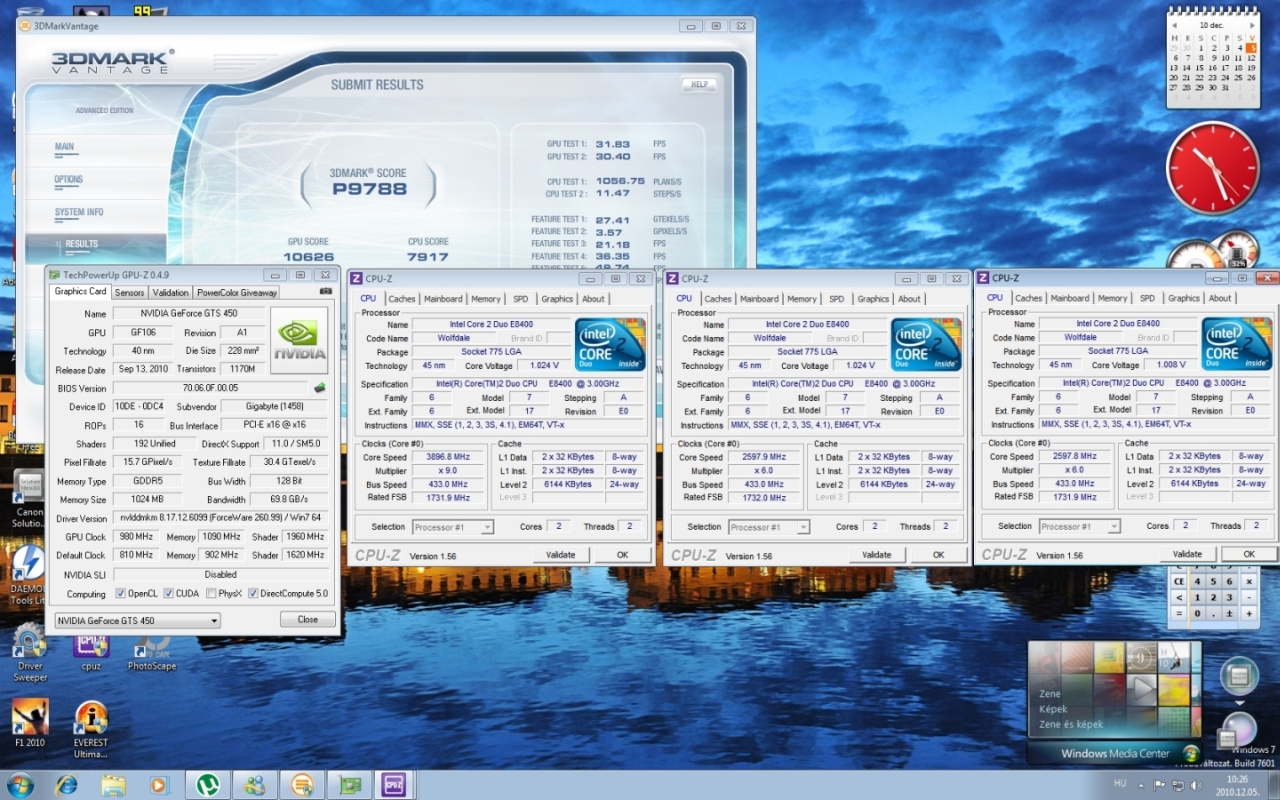The image size is (1280, 800).
Task: Toggle the DirectCompute 5.0 checkbox
Action: click(x=253, y=594)
